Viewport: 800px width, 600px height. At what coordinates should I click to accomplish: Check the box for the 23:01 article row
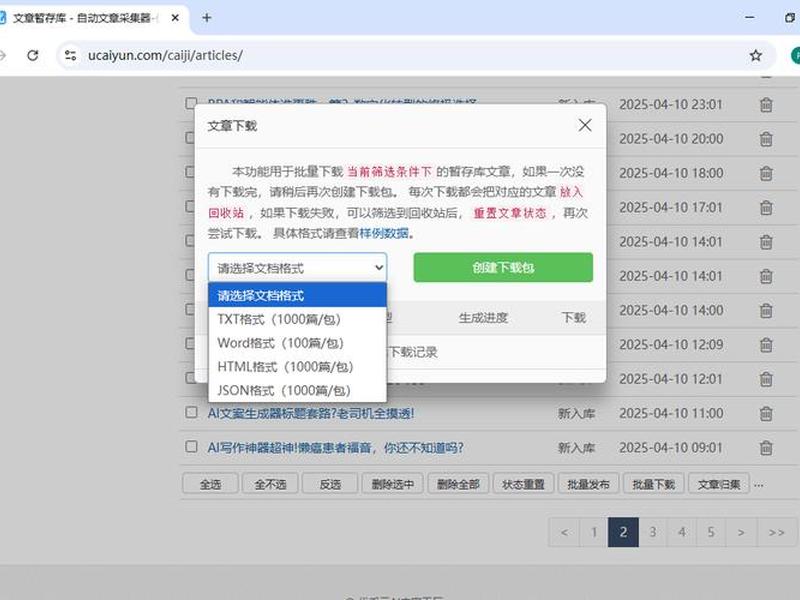tap(191, 103)
